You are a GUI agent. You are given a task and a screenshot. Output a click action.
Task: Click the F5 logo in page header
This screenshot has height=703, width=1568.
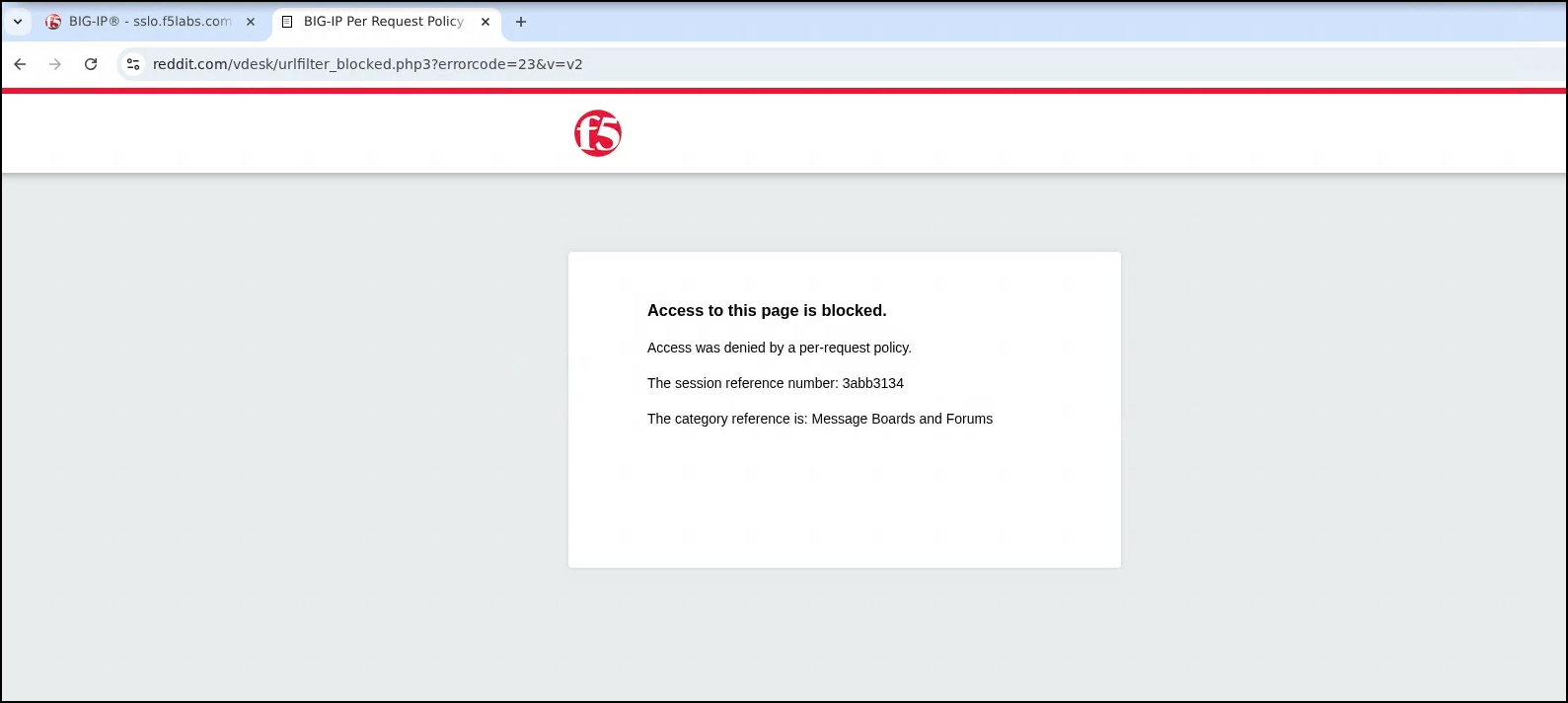pyautogui.click(x=598, y=133)
